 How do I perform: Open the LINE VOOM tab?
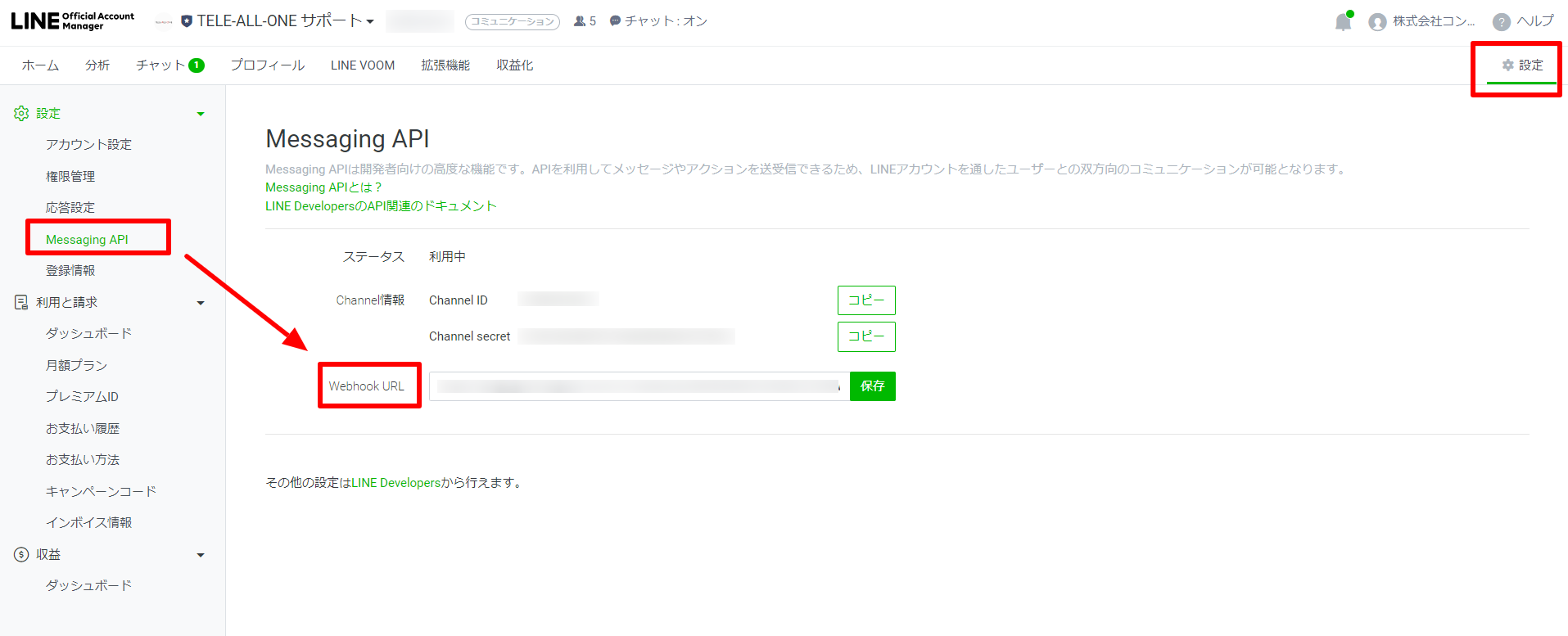(x=363, y=65)
